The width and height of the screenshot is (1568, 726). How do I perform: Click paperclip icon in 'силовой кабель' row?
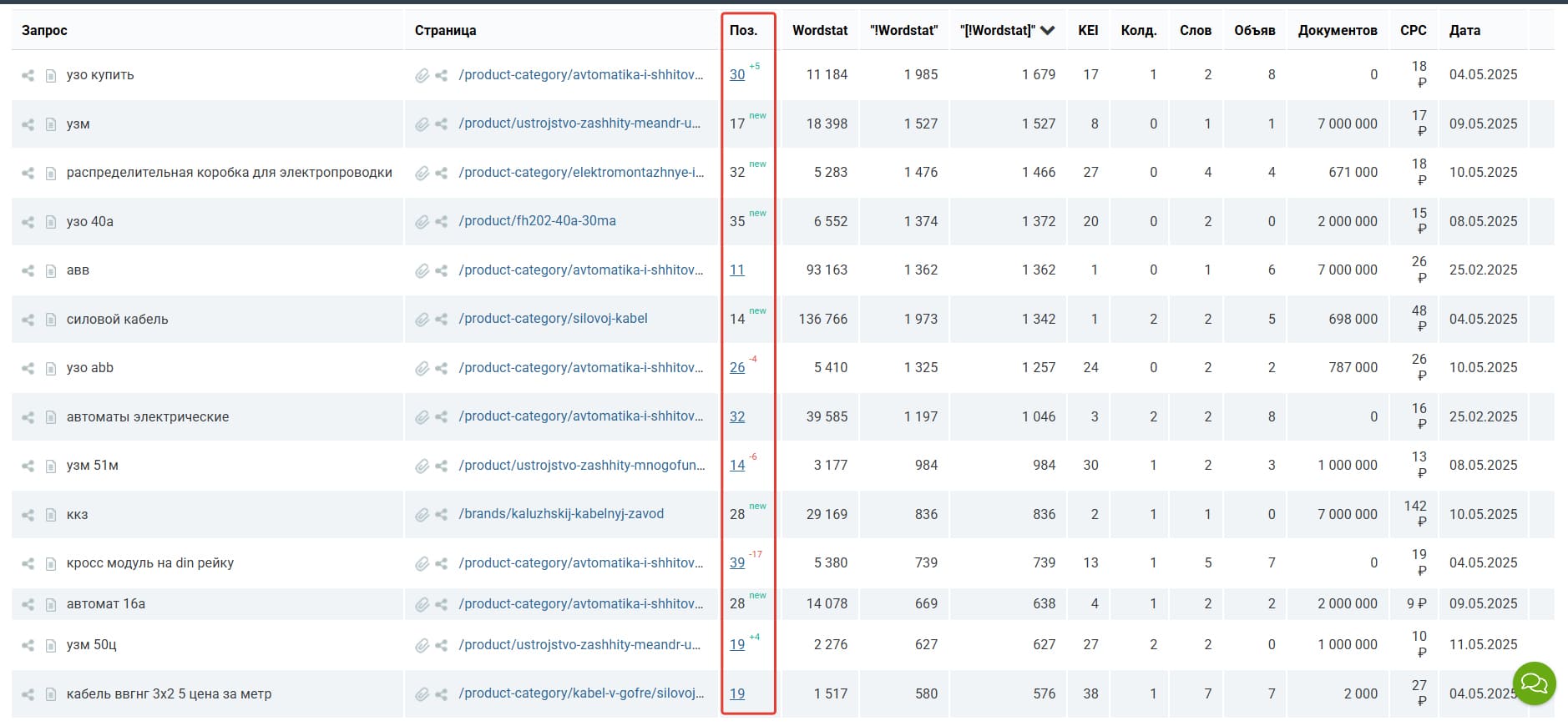422,320
